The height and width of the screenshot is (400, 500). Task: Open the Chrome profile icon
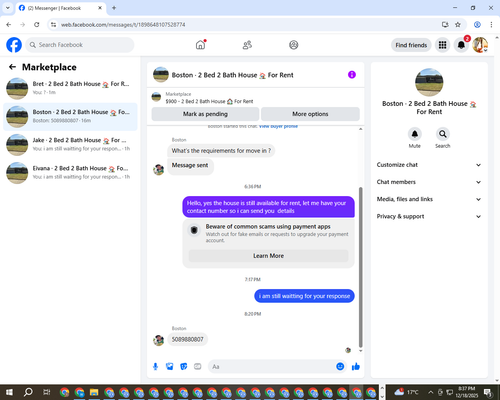tap(477, 25)
